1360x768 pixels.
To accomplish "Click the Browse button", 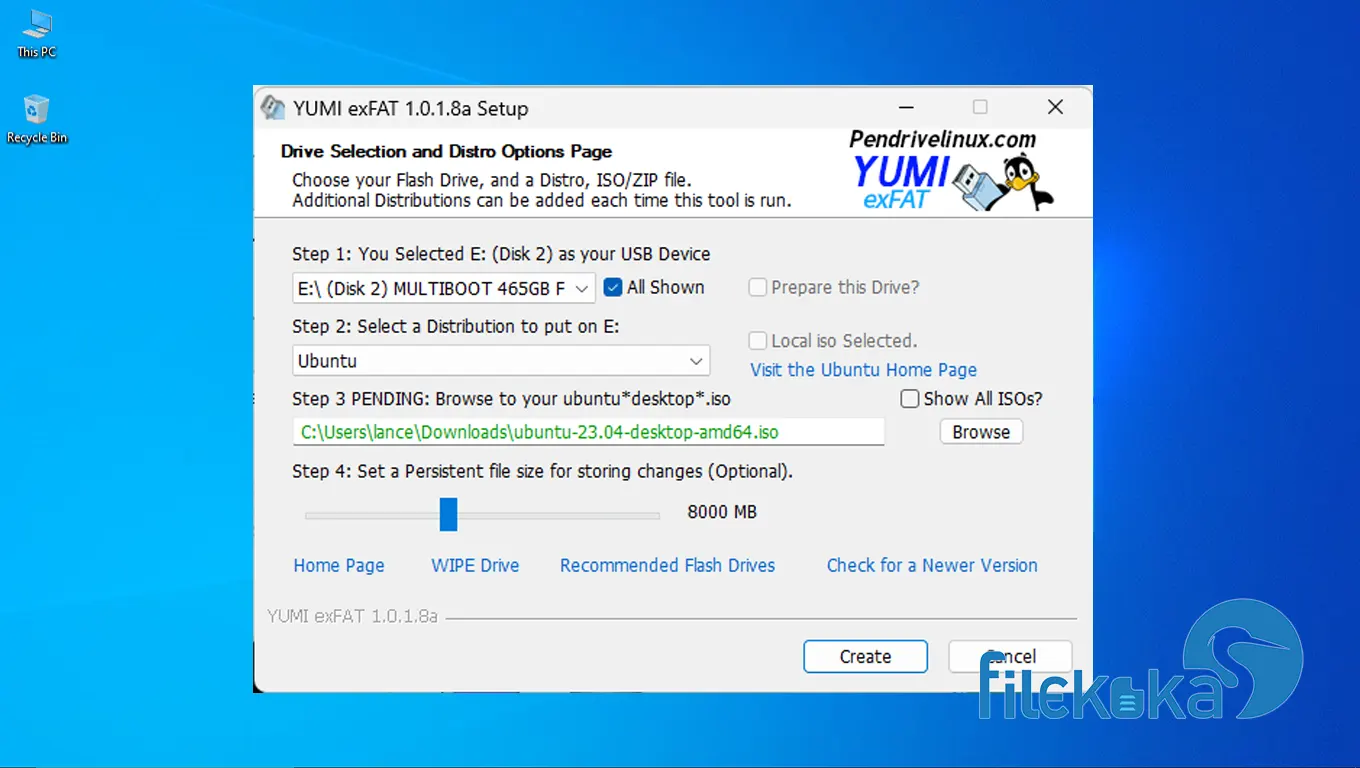I will pos(981,432).
